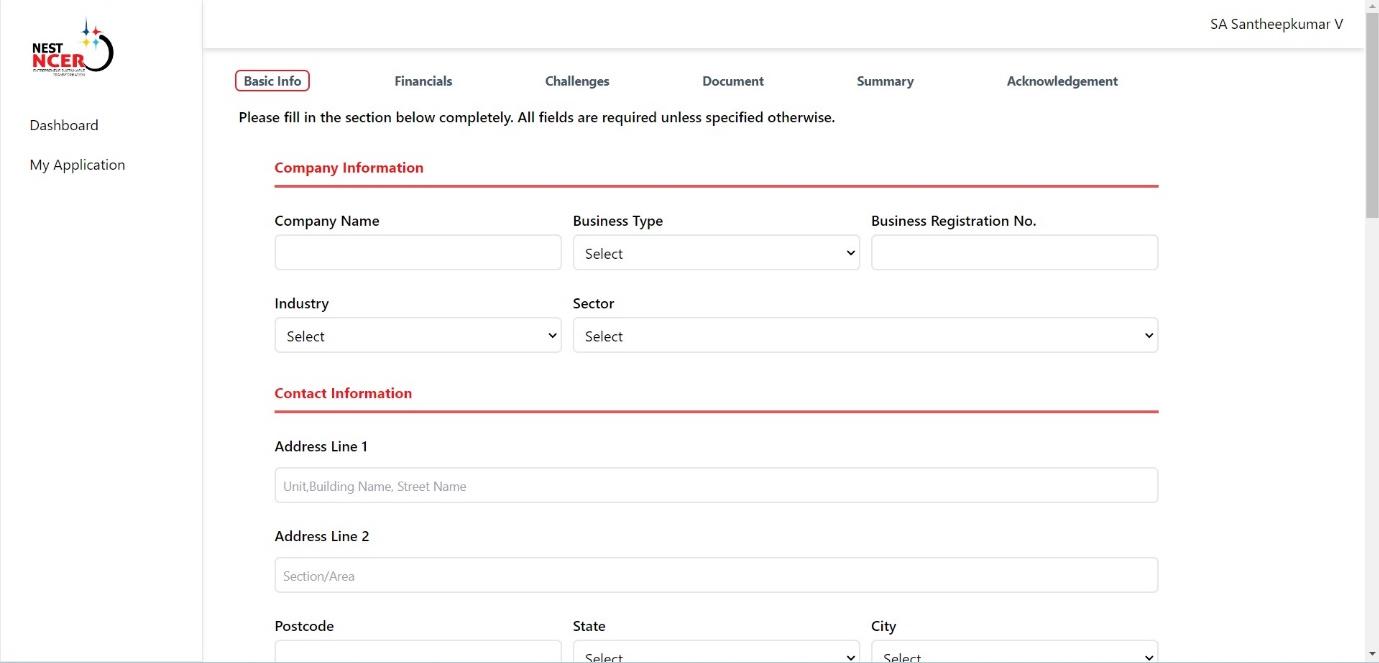The height and width of the screenshot is (663, 1379).
Task: Expand the Business Type dropdown
Action: (x=715, y=253)
